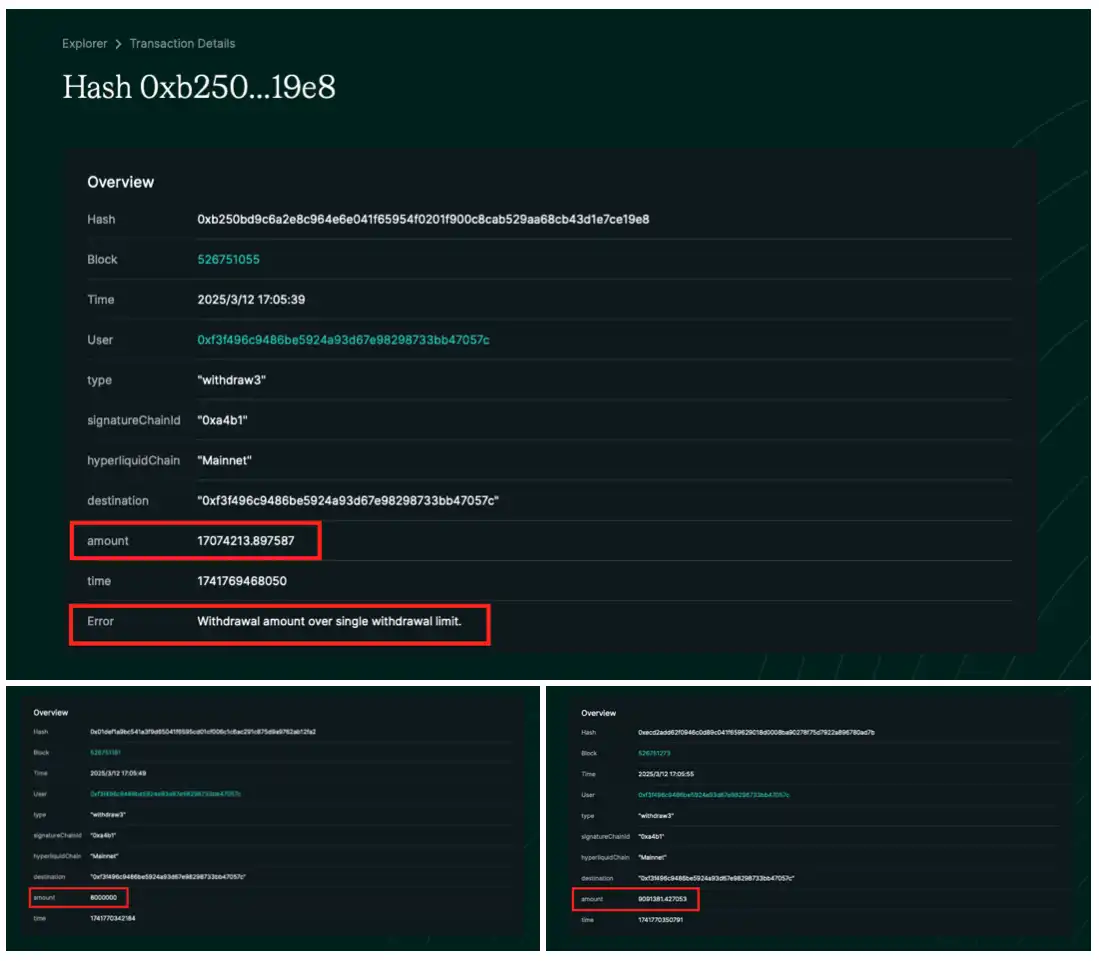
Task: Click the Hash 0xb250...19e8 page title
Action: pos(199,88)
